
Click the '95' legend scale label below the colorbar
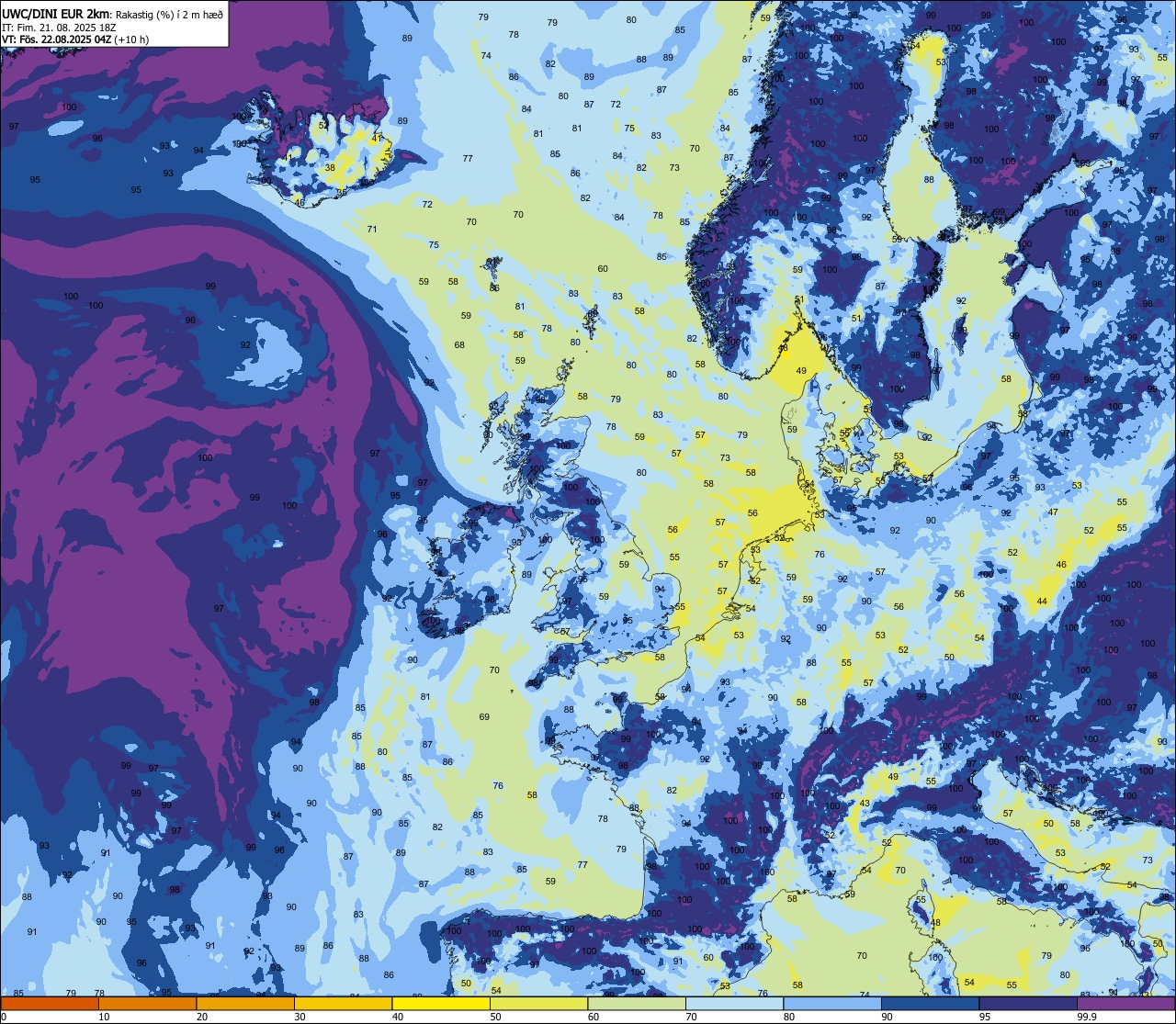[985, 1017]
